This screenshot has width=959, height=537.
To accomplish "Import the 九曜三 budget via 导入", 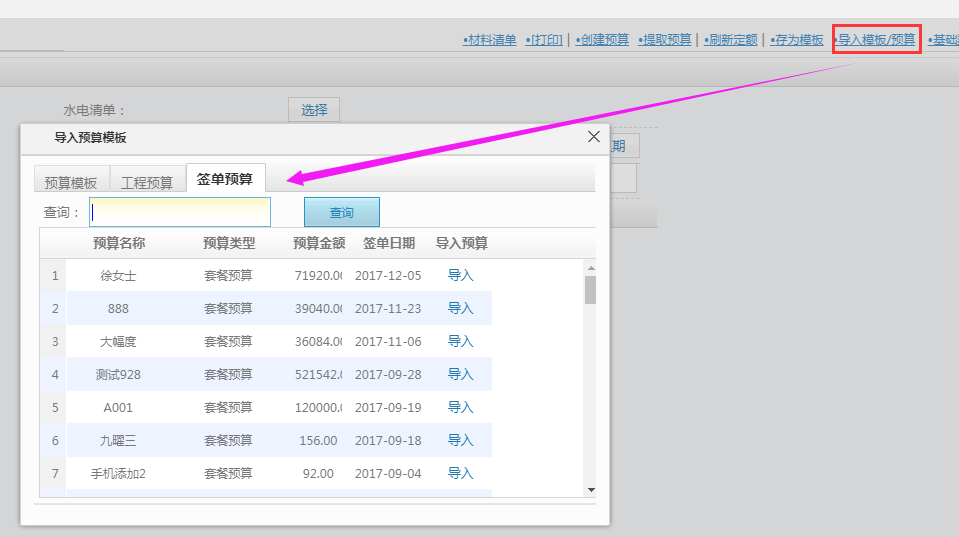I will (461, 440).
